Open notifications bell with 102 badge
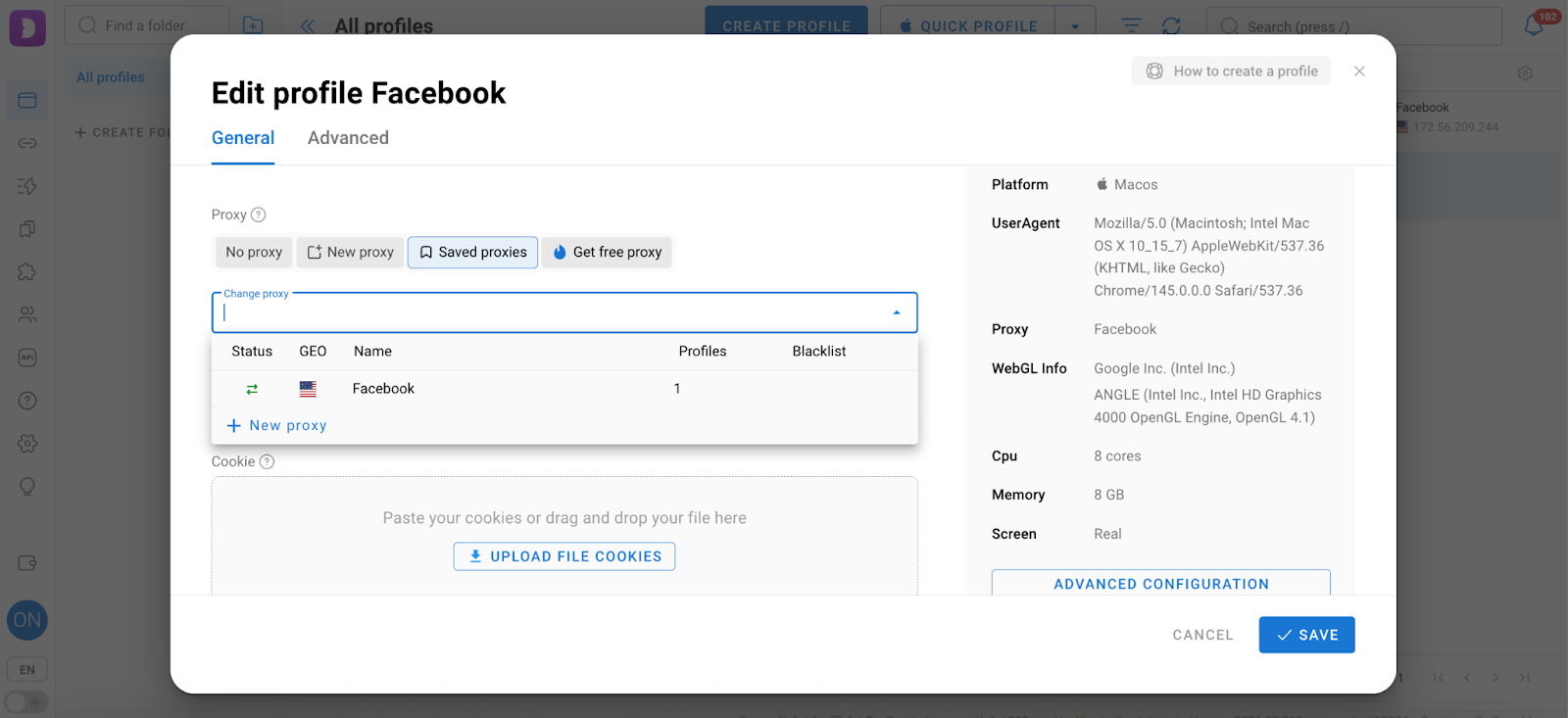Image resolution: width=1568 pixels, height=718 pixels. (1535, 25)
